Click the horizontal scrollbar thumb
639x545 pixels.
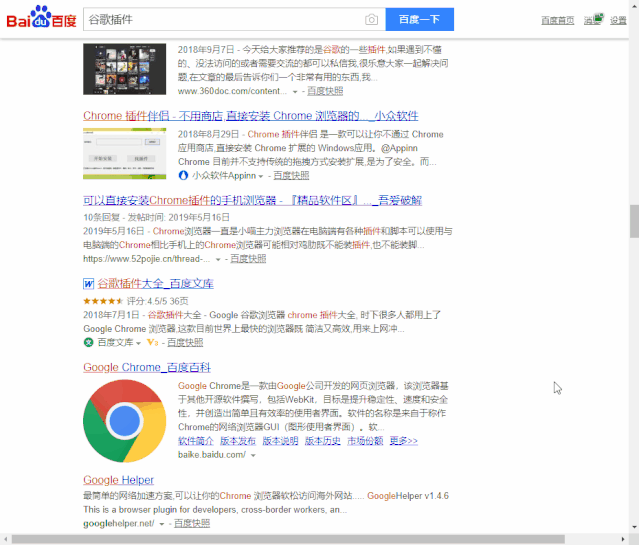pos(288,539)
